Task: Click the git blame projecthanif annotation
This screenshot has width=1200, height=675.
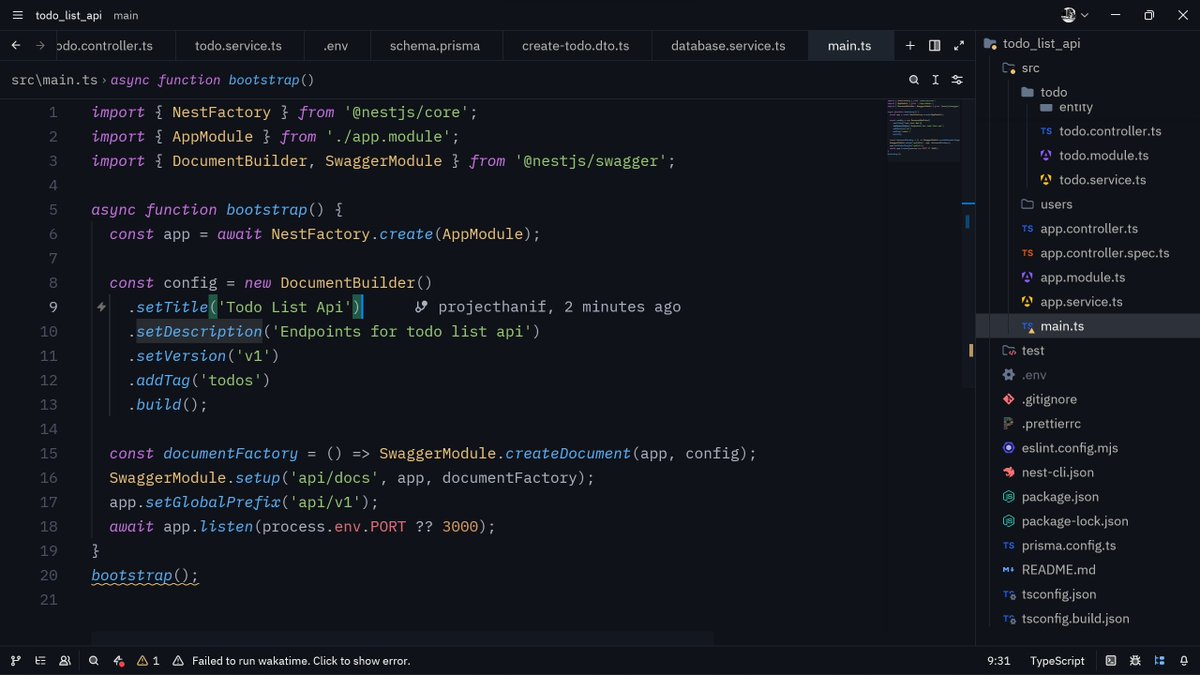Action: (548, 307)
